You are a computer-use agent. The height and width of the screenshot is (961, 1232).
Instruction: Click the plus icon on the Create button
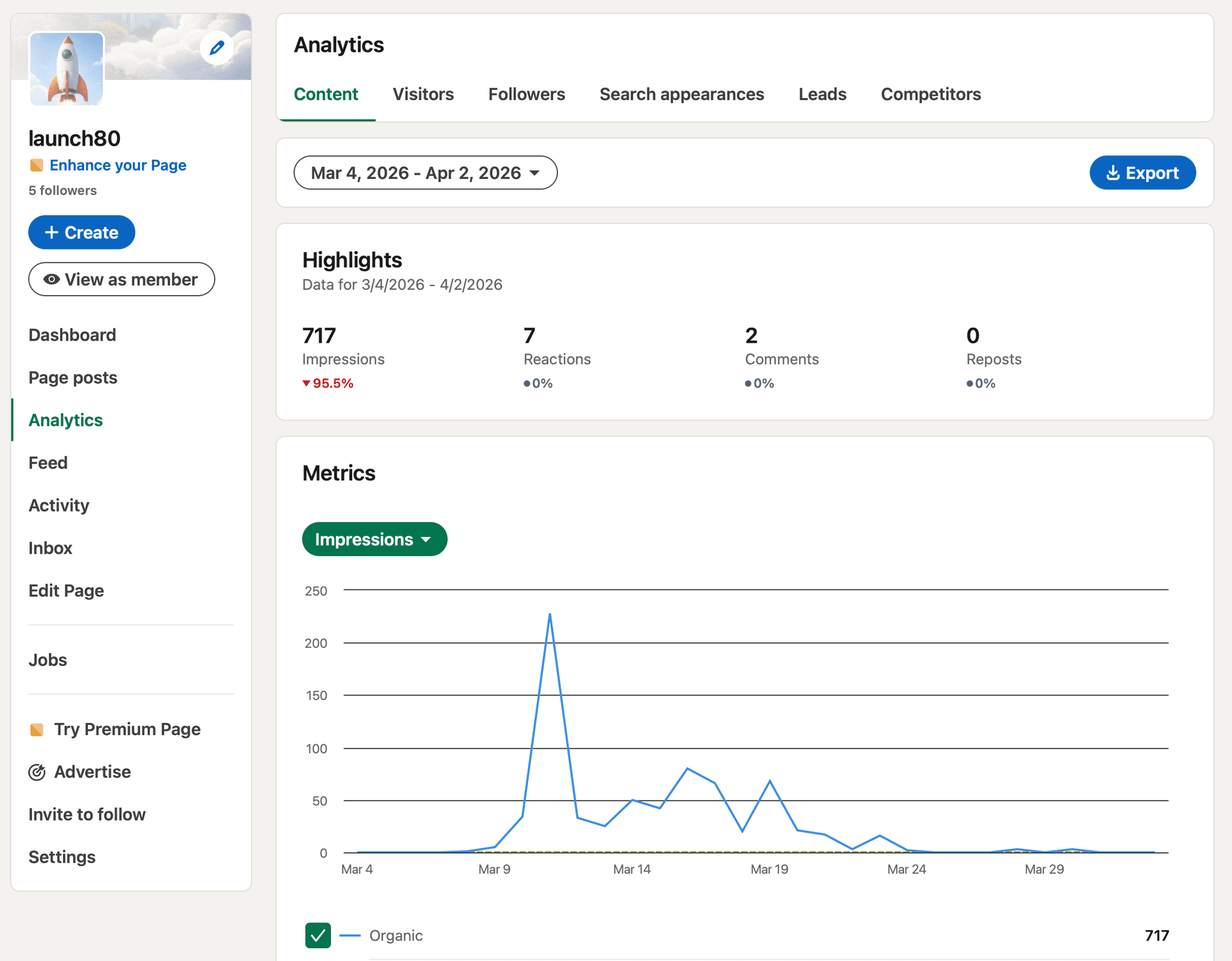(x=53, y=232)
